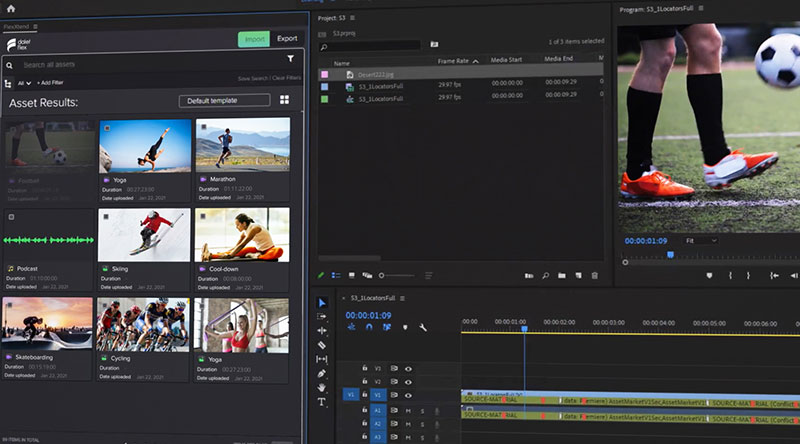Switch asset results to grid view
The image size is (800, 444).
click(284, 100)
